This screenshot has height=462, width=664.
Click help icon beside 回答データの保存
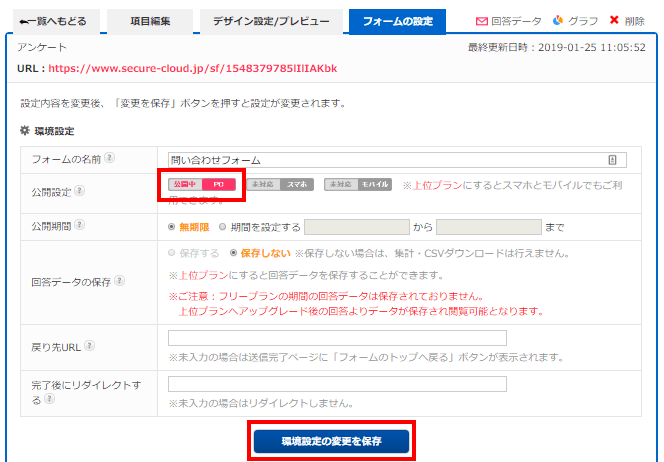tap(119, 281)
